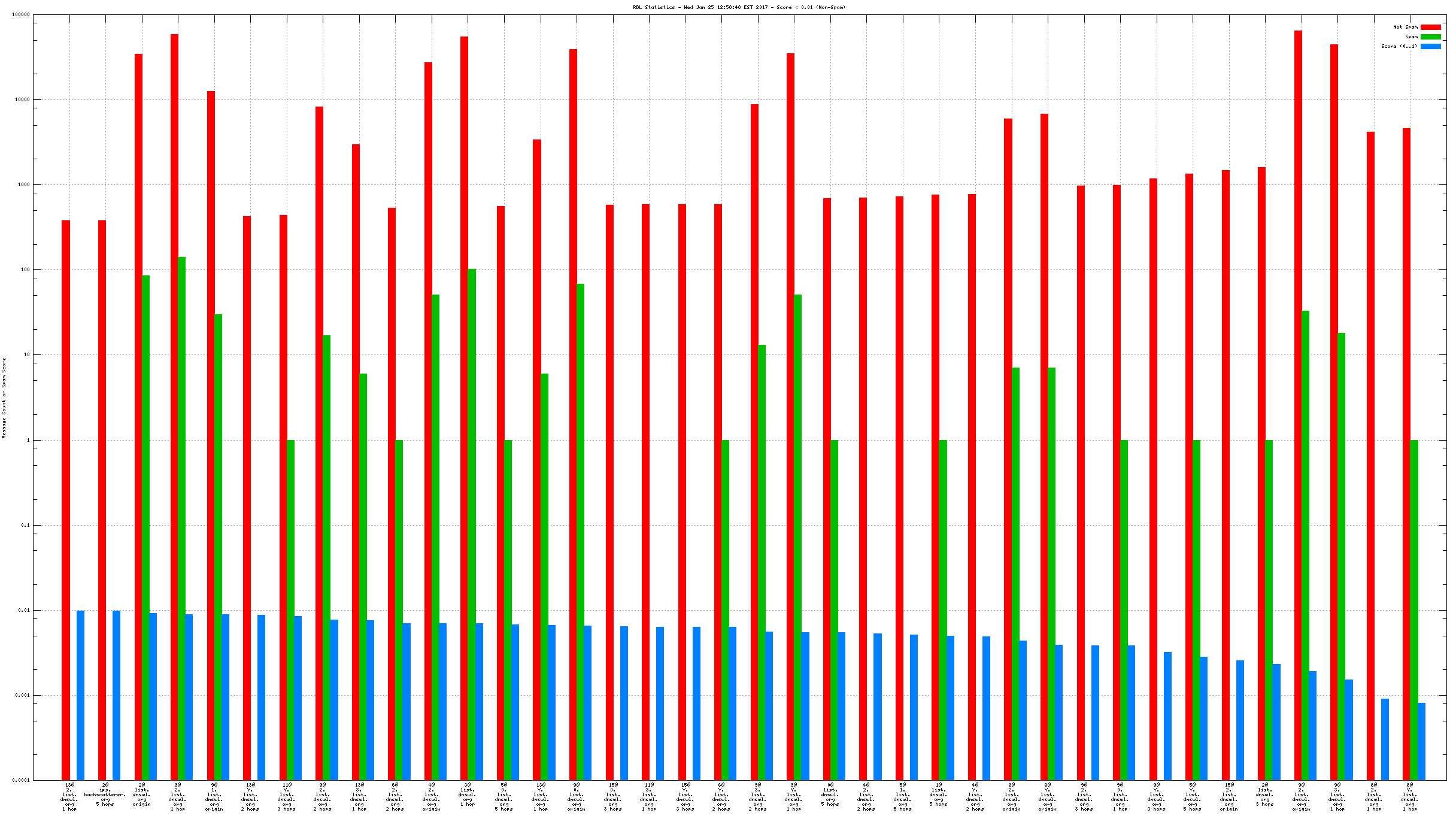Screen dimensions: 1456x819
Task: Click the 'Score (0..1)' legend text
Action: coord(1399,46)
